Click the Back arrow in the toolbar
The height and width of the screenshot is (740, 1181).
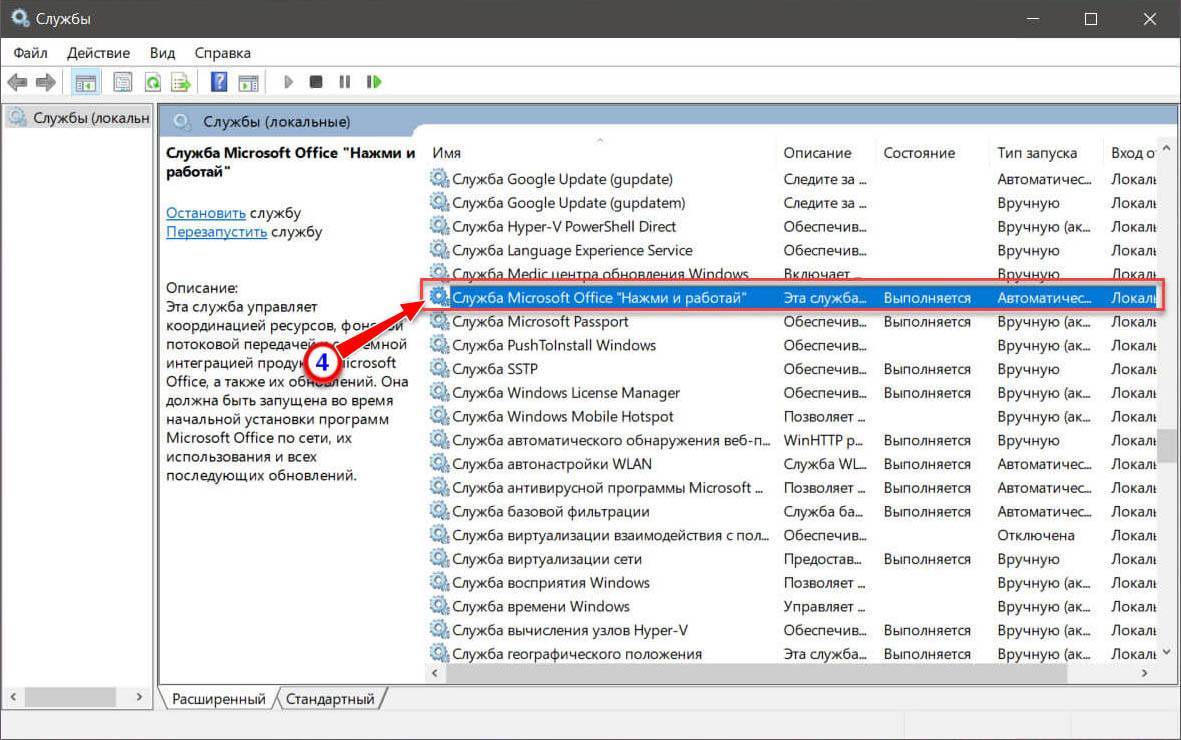tap(17, 82)
